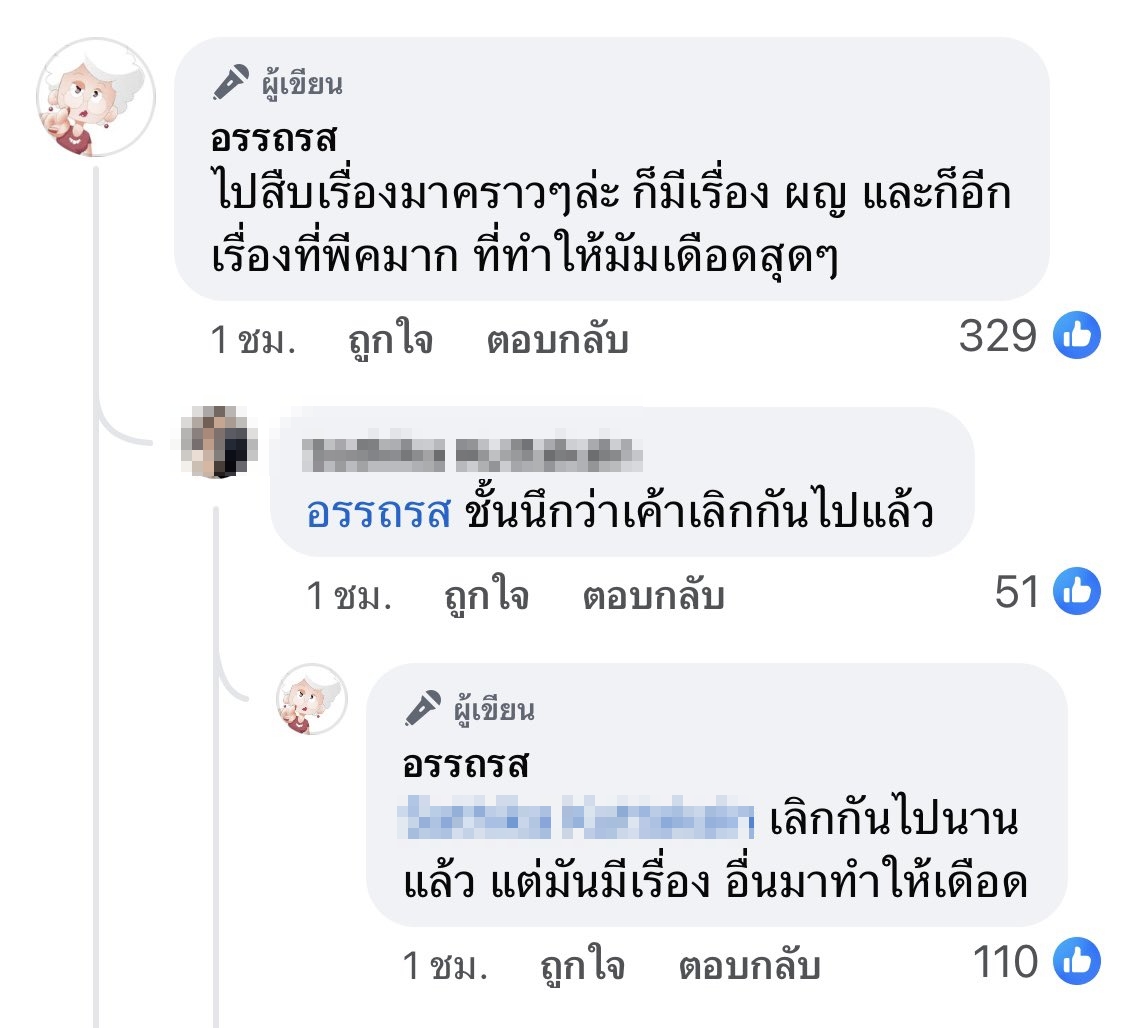The image size is (1125, 1028).
Task: Click the like thumb icon beside 51
Action: coord(1077,593)
